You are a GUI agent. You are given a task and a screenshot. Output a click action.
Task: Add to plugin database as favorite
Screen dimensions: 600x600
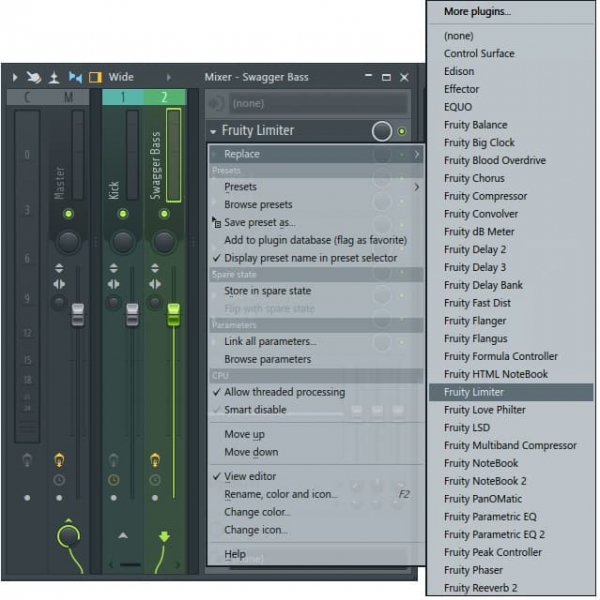[x=317, y=240]
